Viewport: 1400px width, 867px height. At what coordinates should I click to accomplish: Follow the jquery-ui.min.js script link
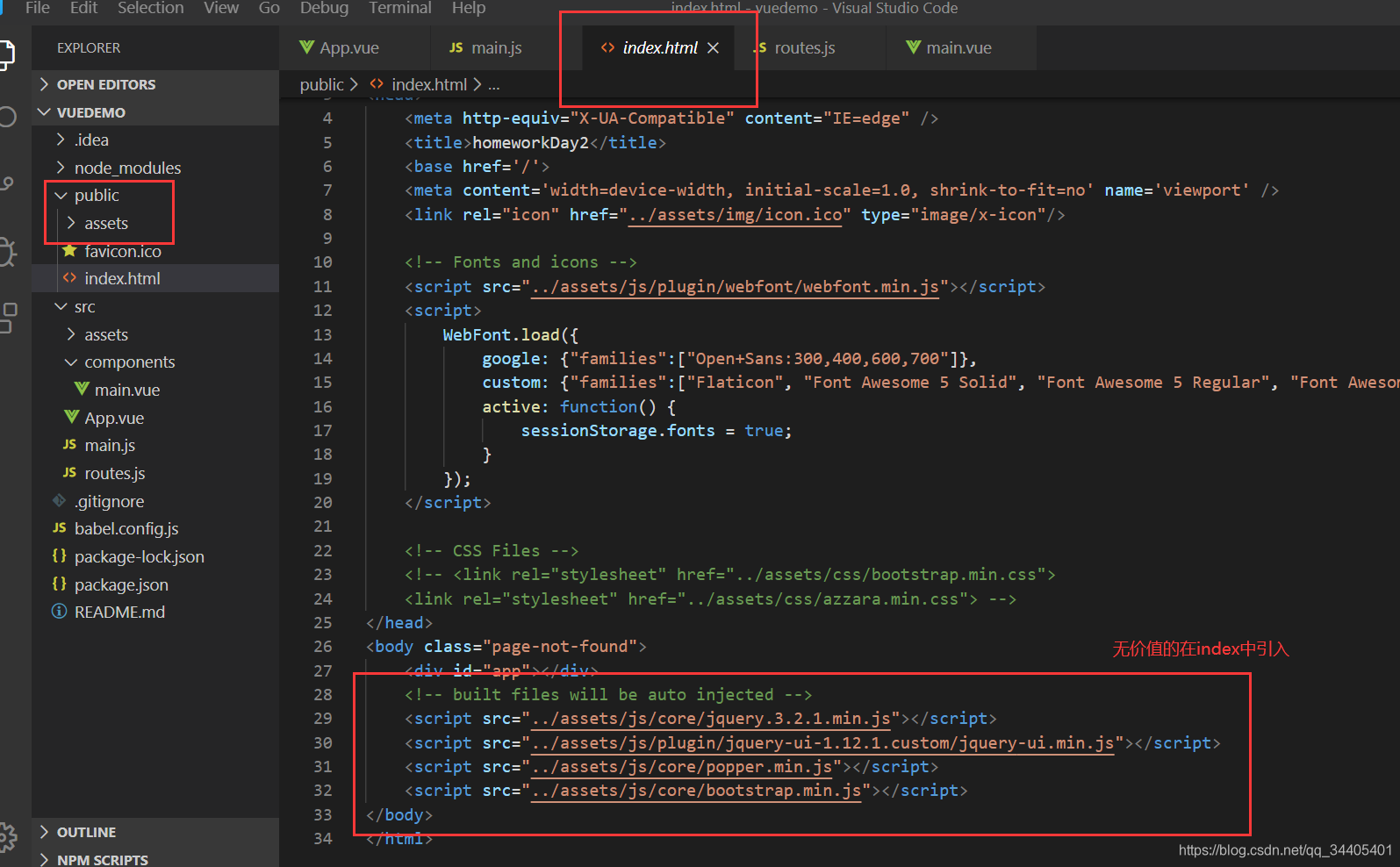click(x=822, y=743)
